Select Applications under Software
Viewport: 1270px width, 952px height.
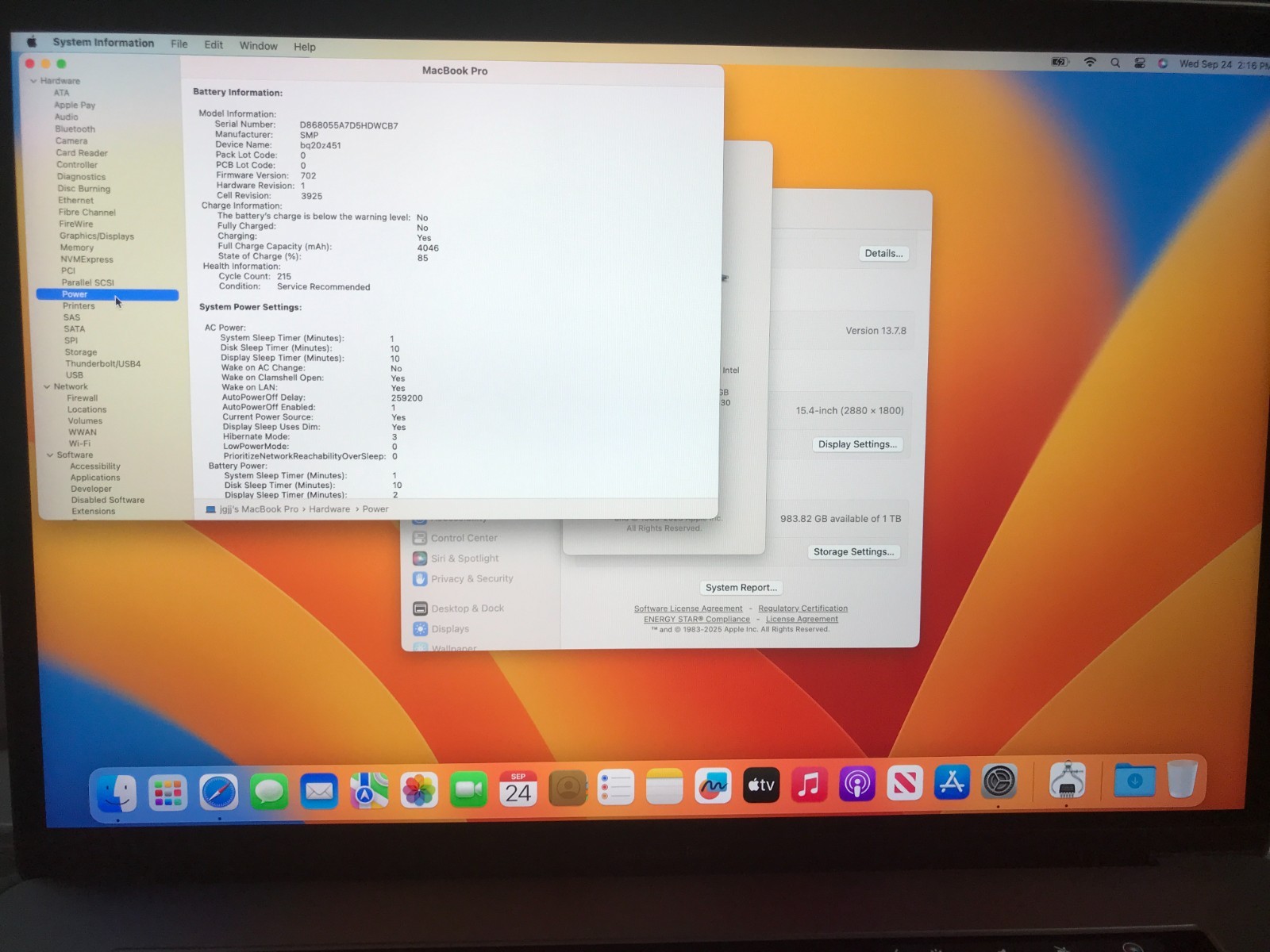click(95, 478)
